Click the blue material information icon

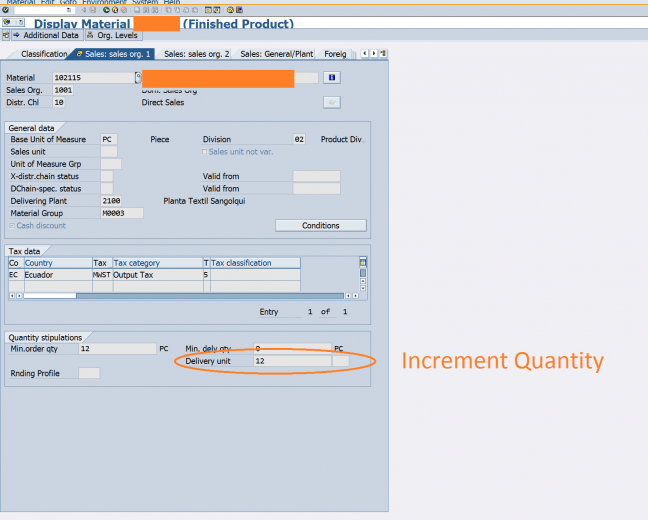click(332, 77)
